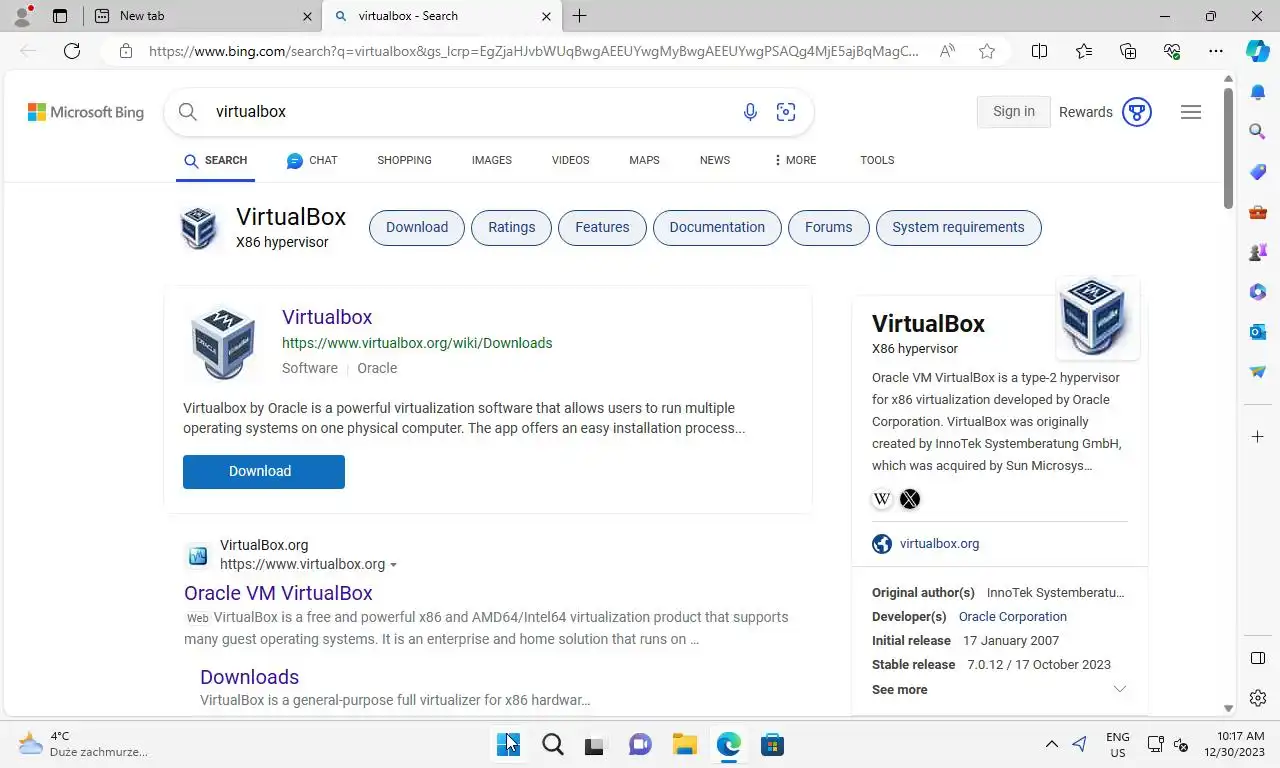Open the Edge profile icon

point(22,16)
